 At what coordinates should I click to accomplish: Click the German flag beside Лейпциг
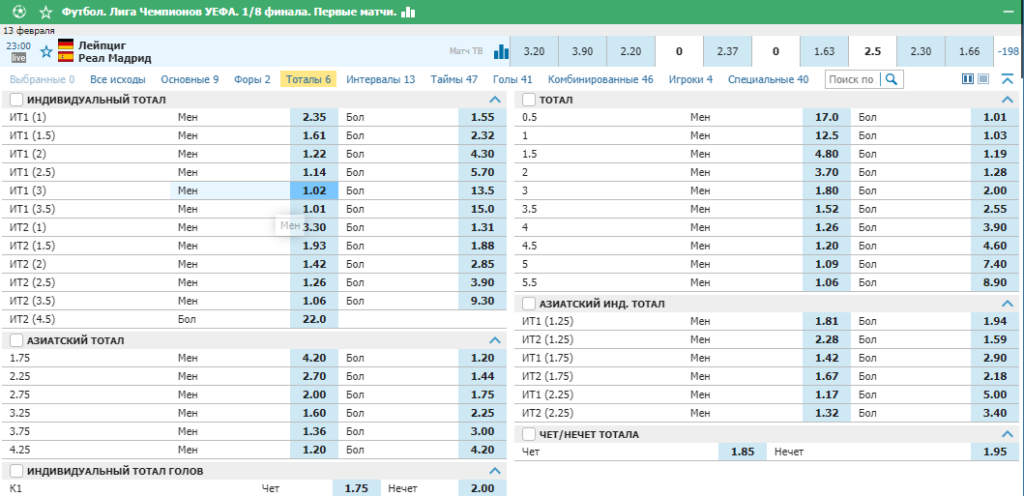pyautogui.click(x=65, y=45)
